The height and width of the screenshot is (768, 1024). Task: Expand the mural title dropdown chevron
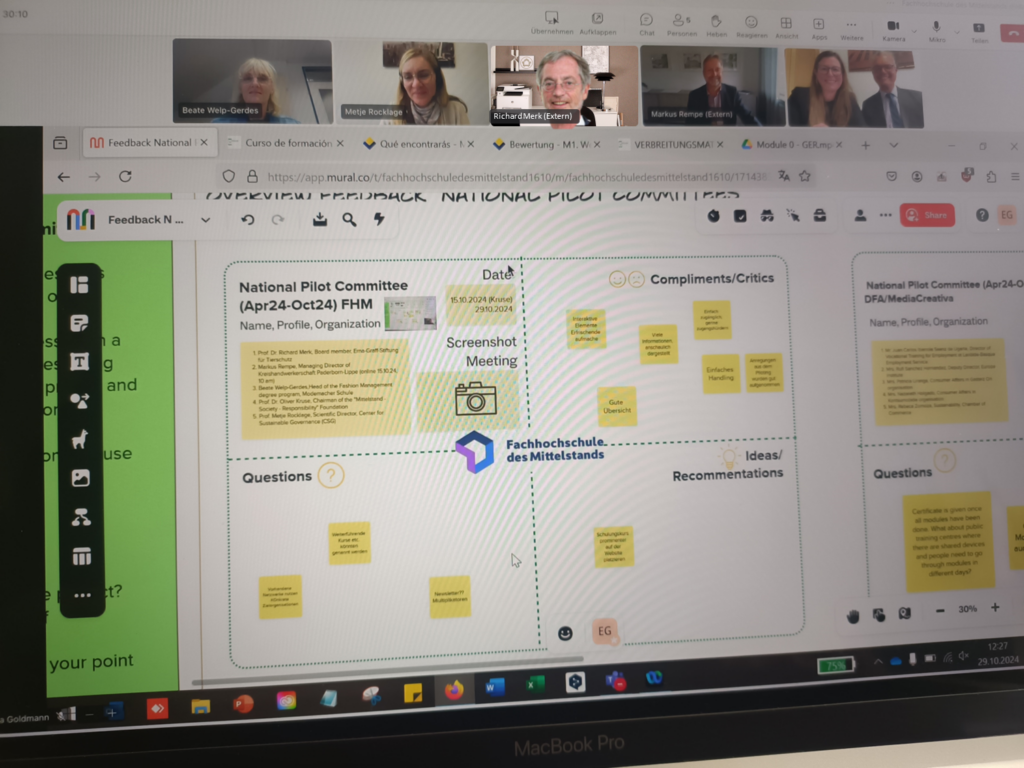205,220
